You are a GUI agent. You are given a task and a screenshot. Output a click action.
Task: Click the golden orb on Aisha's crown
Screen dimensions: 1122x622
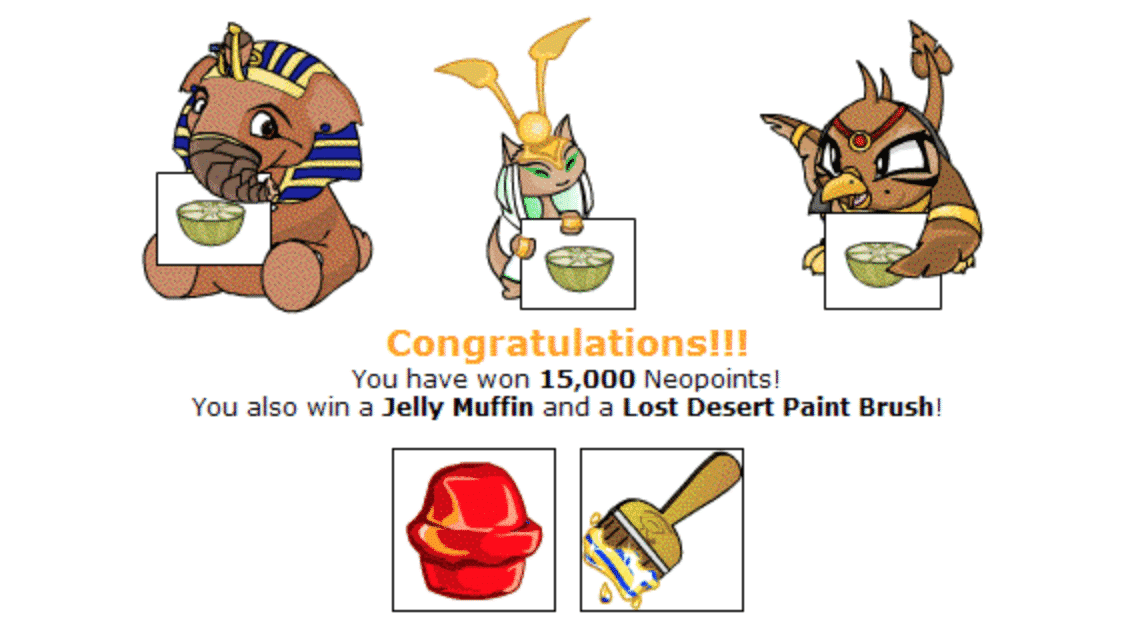pyautogui.click(x=534, y=128)
